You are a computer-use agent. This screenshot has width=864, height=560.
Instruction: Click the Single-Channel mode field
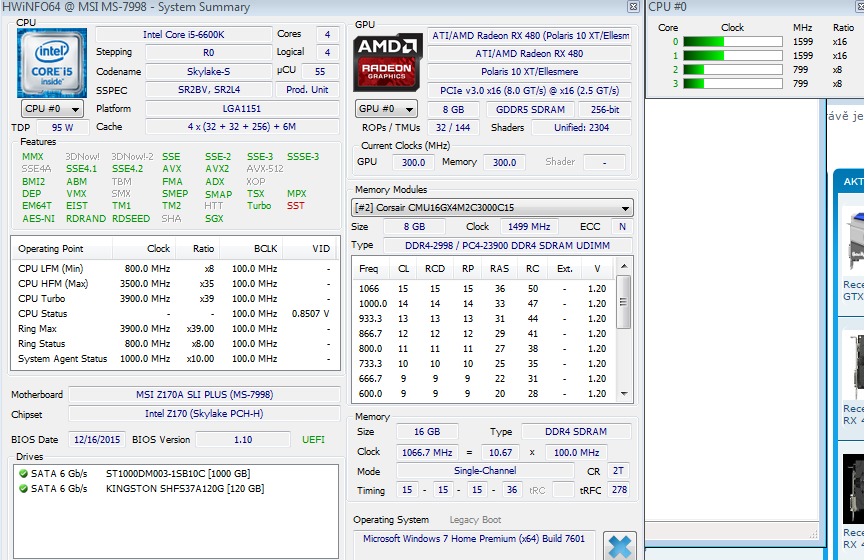coord(485,471)
